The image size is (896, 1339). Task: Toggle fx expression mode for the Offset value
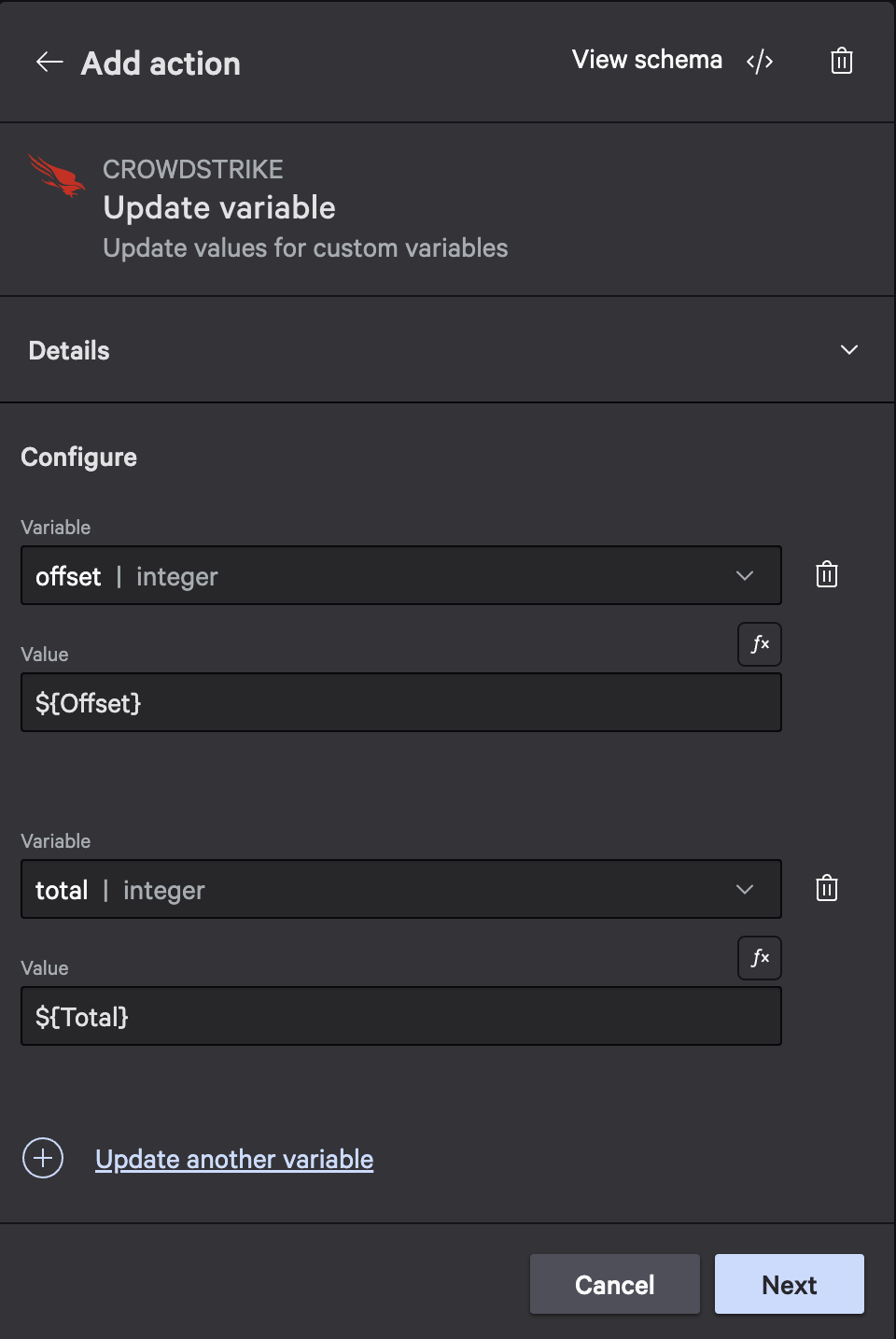tap(759, 643)
